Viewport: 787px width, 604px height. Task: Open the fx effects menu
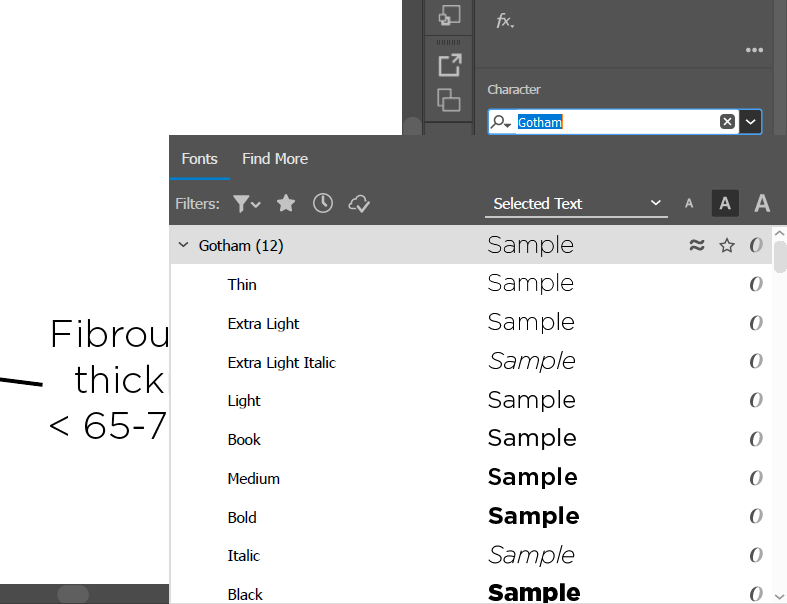(x=504, y=21)
